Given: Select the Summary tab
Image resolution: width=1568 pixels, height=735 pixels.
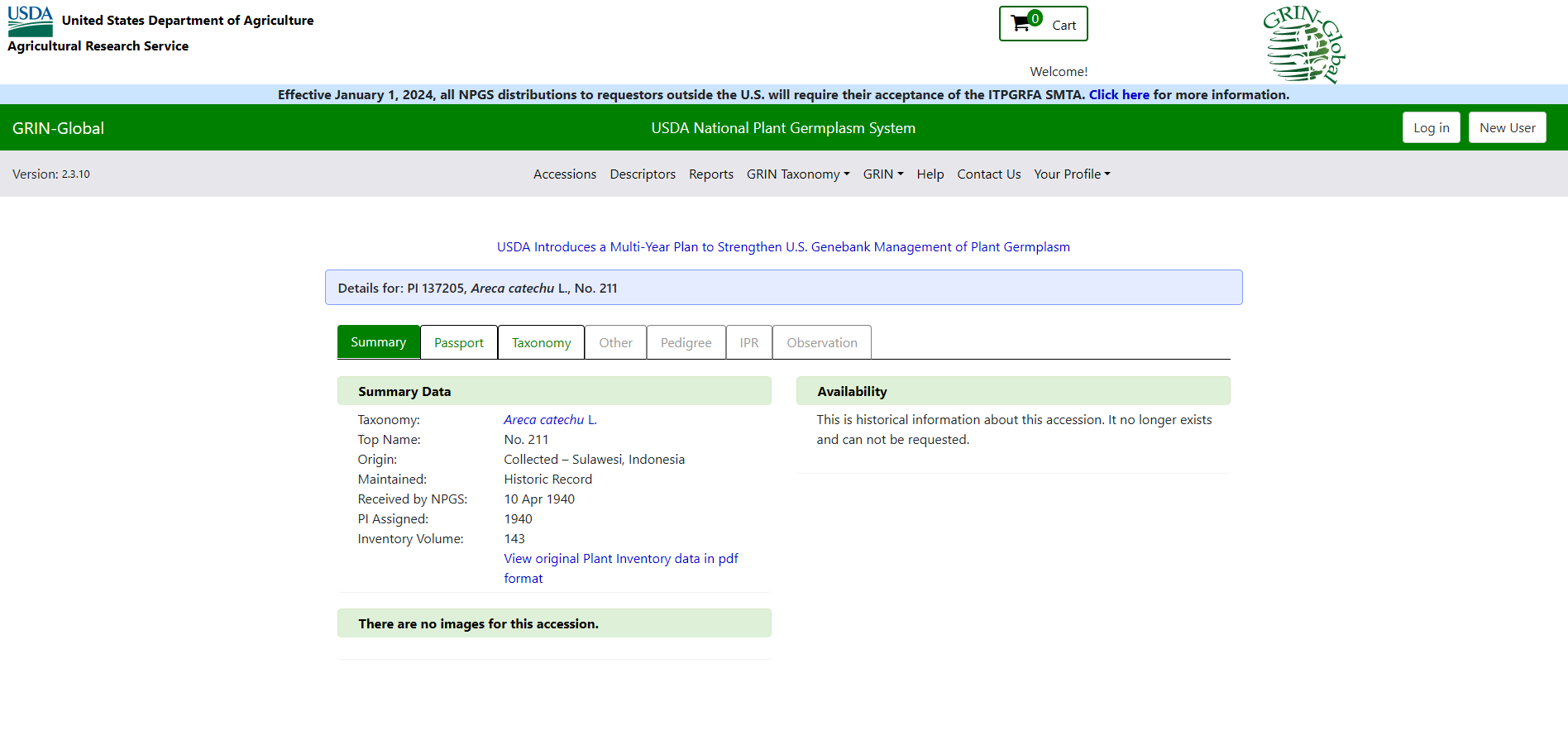Looking at the screenshot, I should point(378,342).
